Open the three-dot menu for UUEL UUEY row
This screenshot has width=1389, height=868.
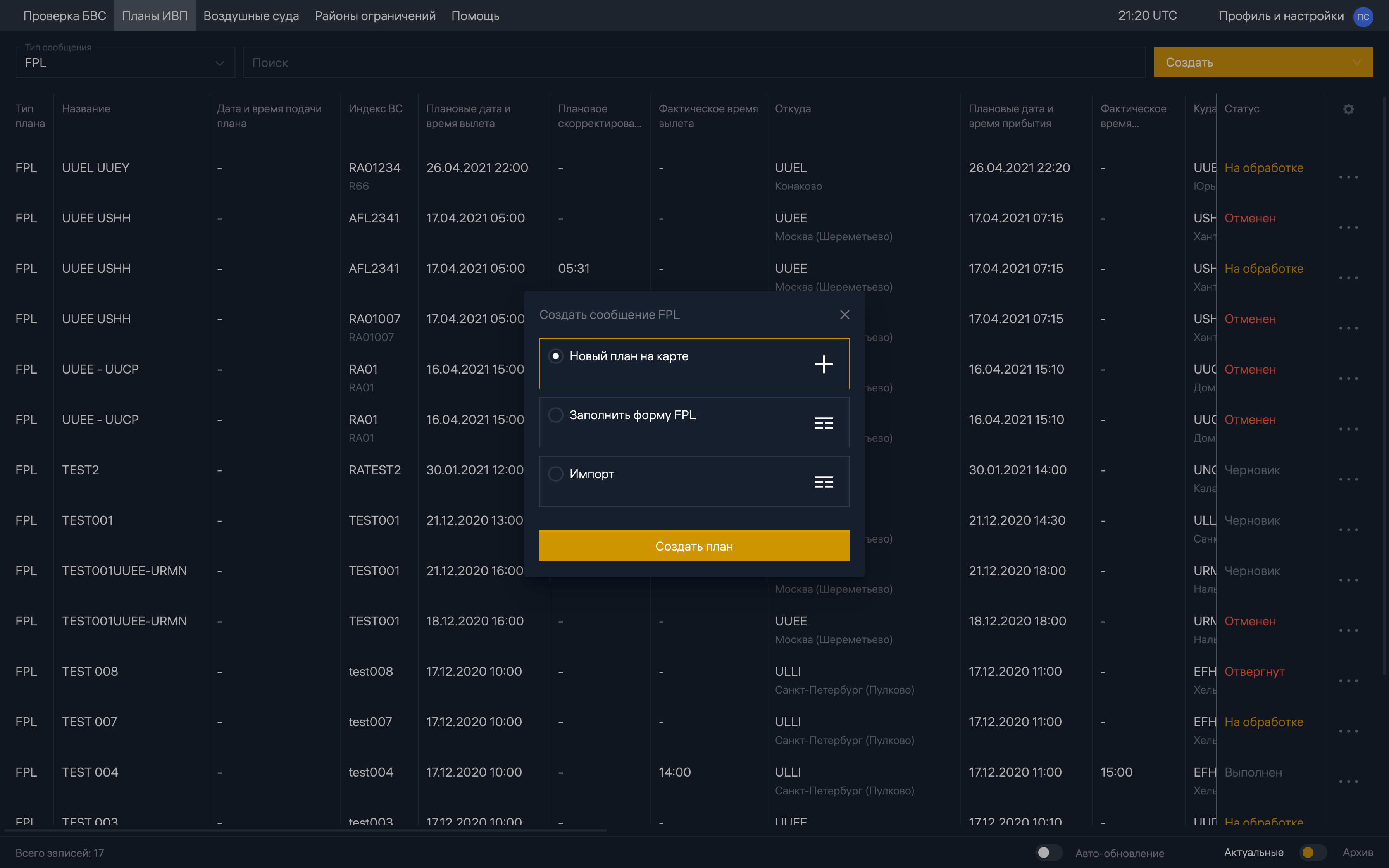(x=1348, y=177)
